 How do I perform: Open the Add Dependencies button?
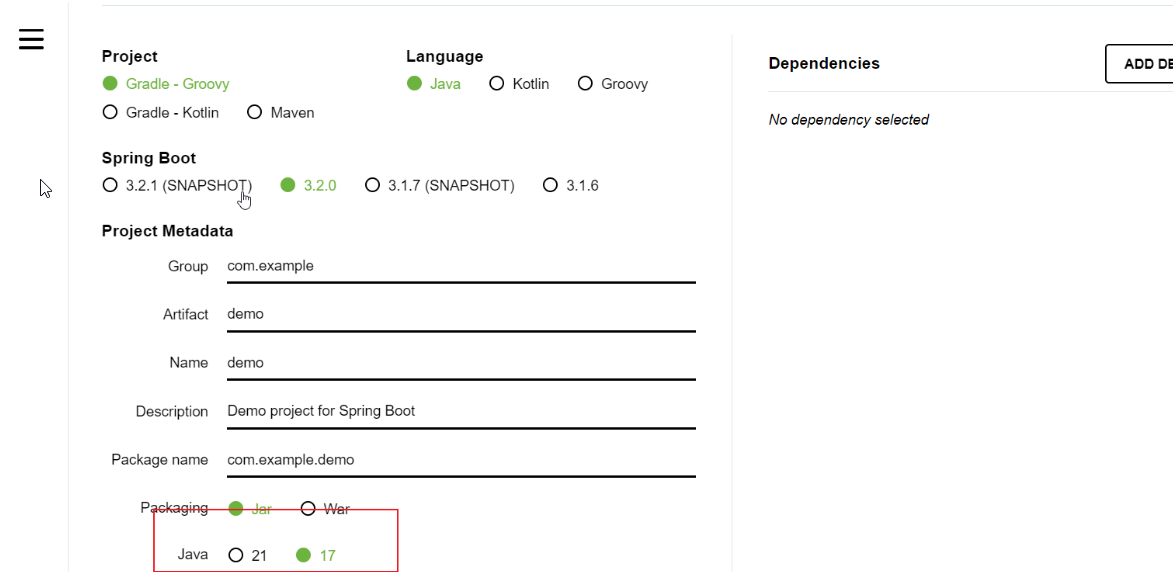(1139, 64)
